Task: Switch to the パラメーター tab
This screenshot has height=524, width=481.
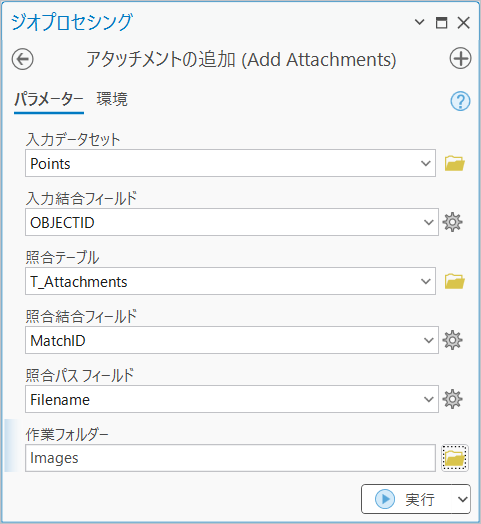Action: [49, 99]
